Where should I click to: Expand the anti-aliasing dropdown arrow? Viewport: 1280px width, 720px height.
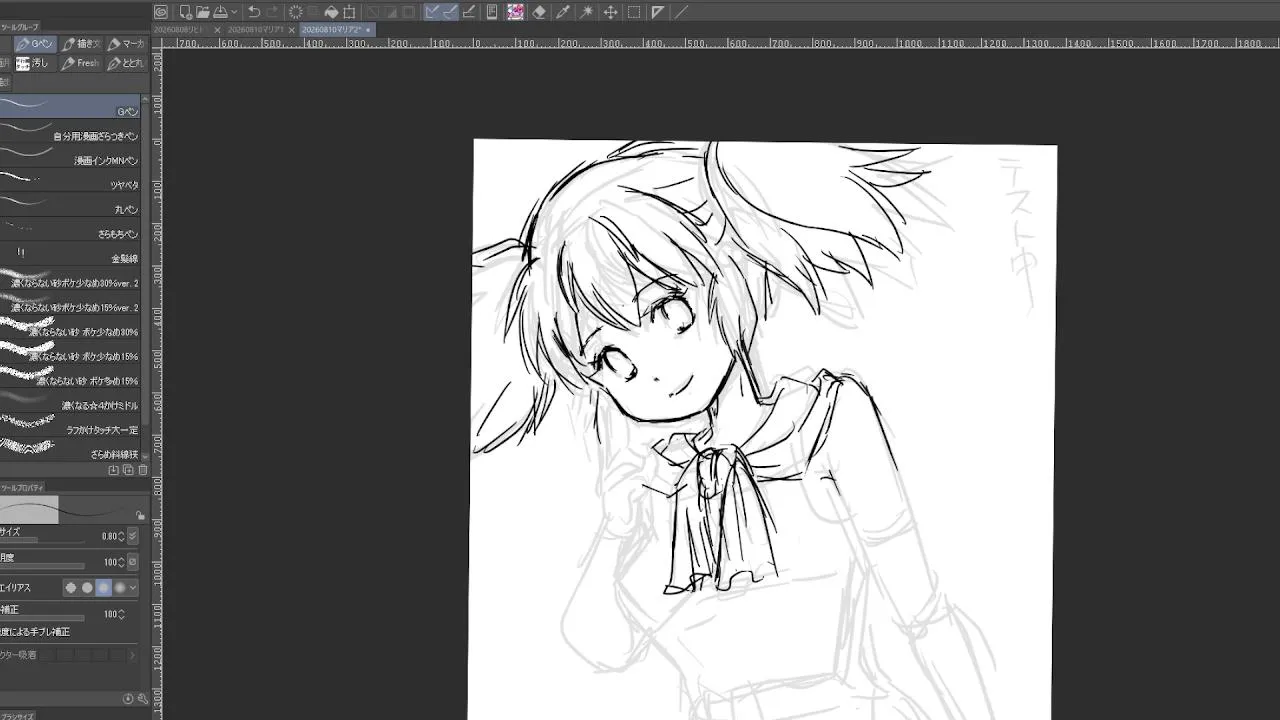(x=133, y=588)
